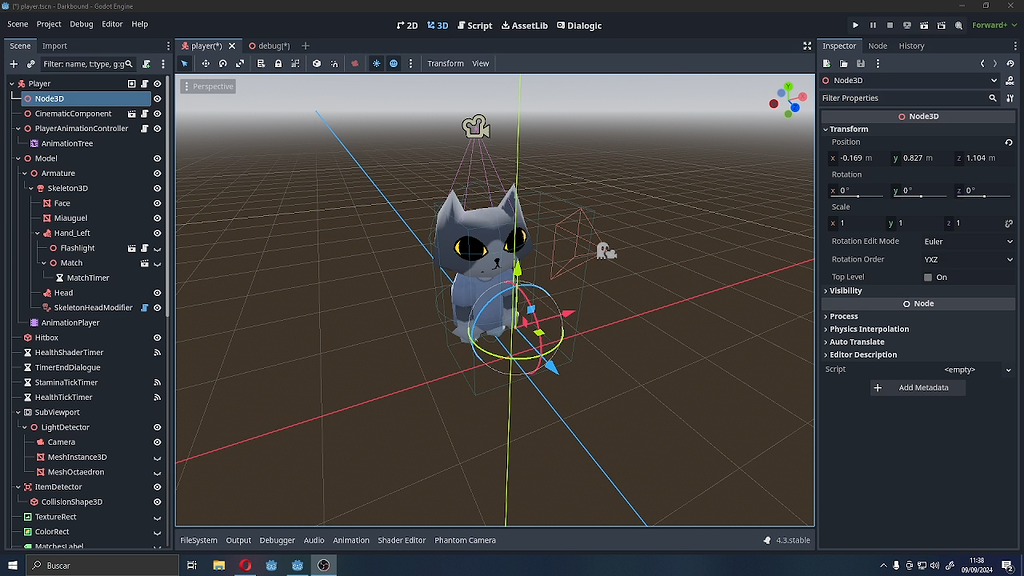Open the Project menu
Viewport: 1024px width, 576px height.
coord(48,24)
